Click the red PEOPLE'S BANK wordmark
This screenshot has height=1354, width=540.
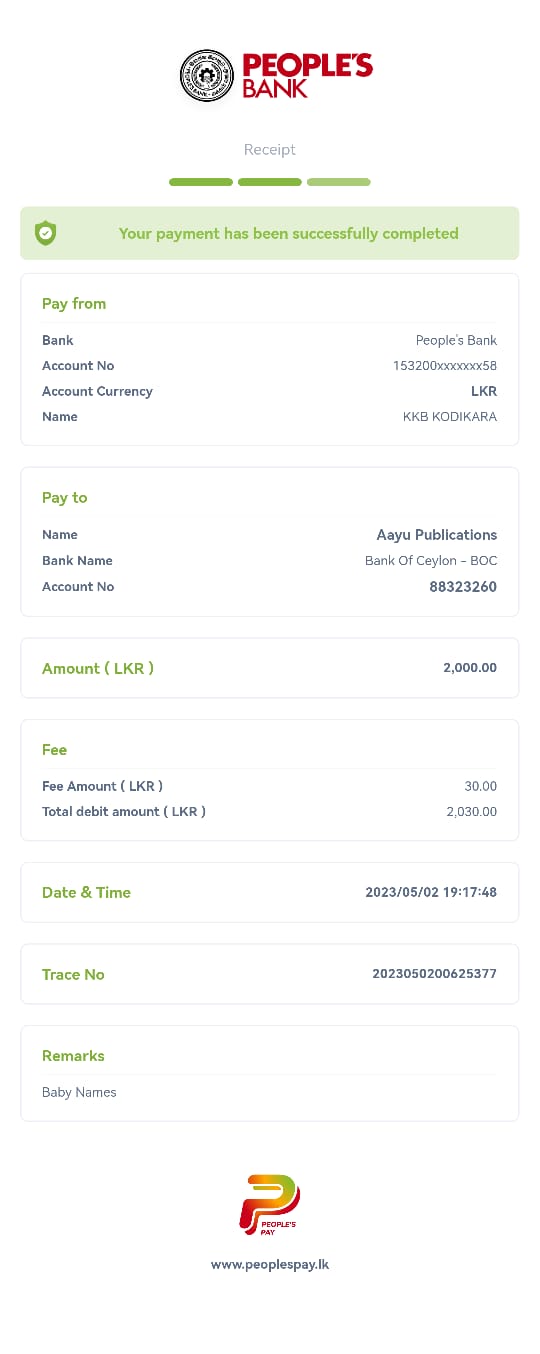click(x=308, y=76)
